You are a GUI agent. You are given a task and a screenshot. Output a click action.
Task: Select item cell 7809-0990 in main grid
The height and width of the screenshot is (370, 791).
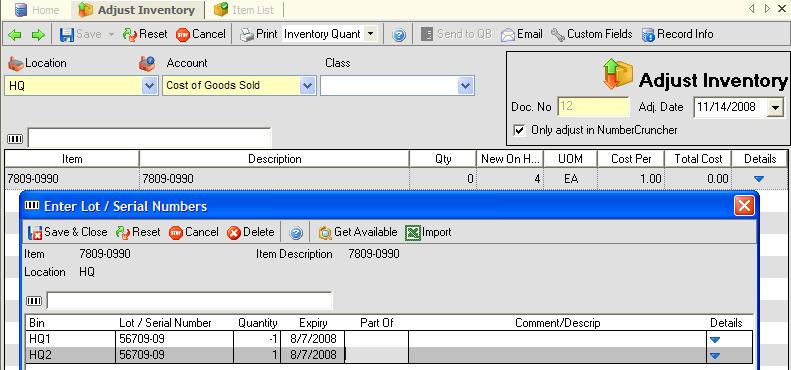coord(72,179)
